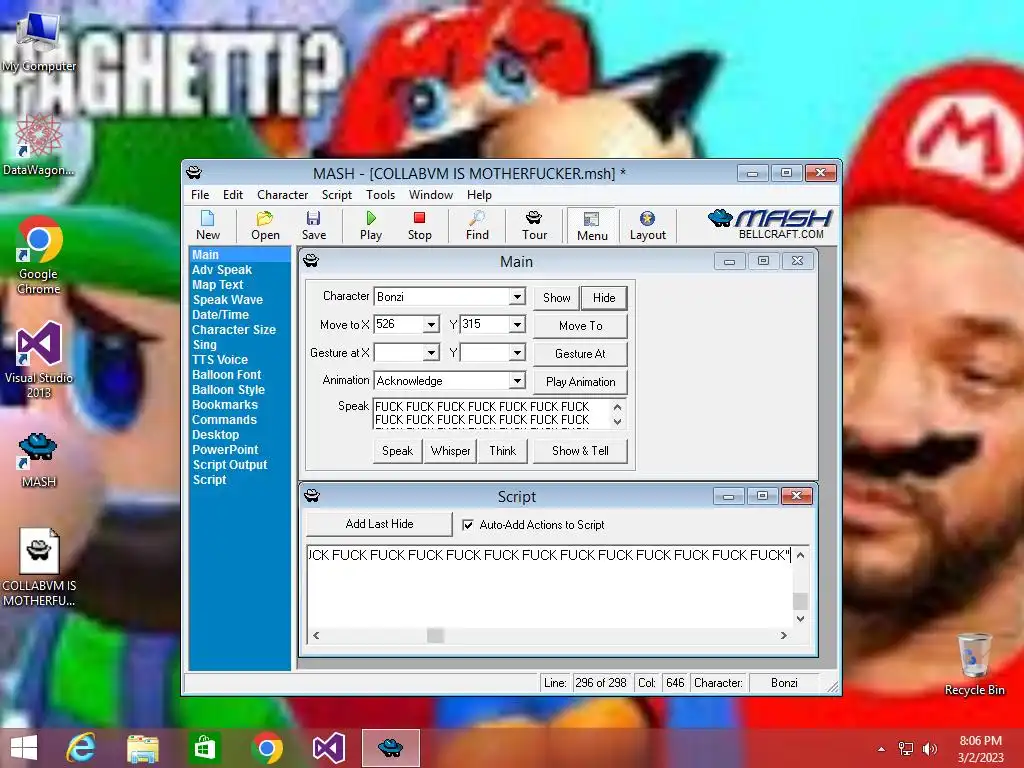1024x768 pixels.
Task: Save the script using the Save icon
Action: point(313,225)
